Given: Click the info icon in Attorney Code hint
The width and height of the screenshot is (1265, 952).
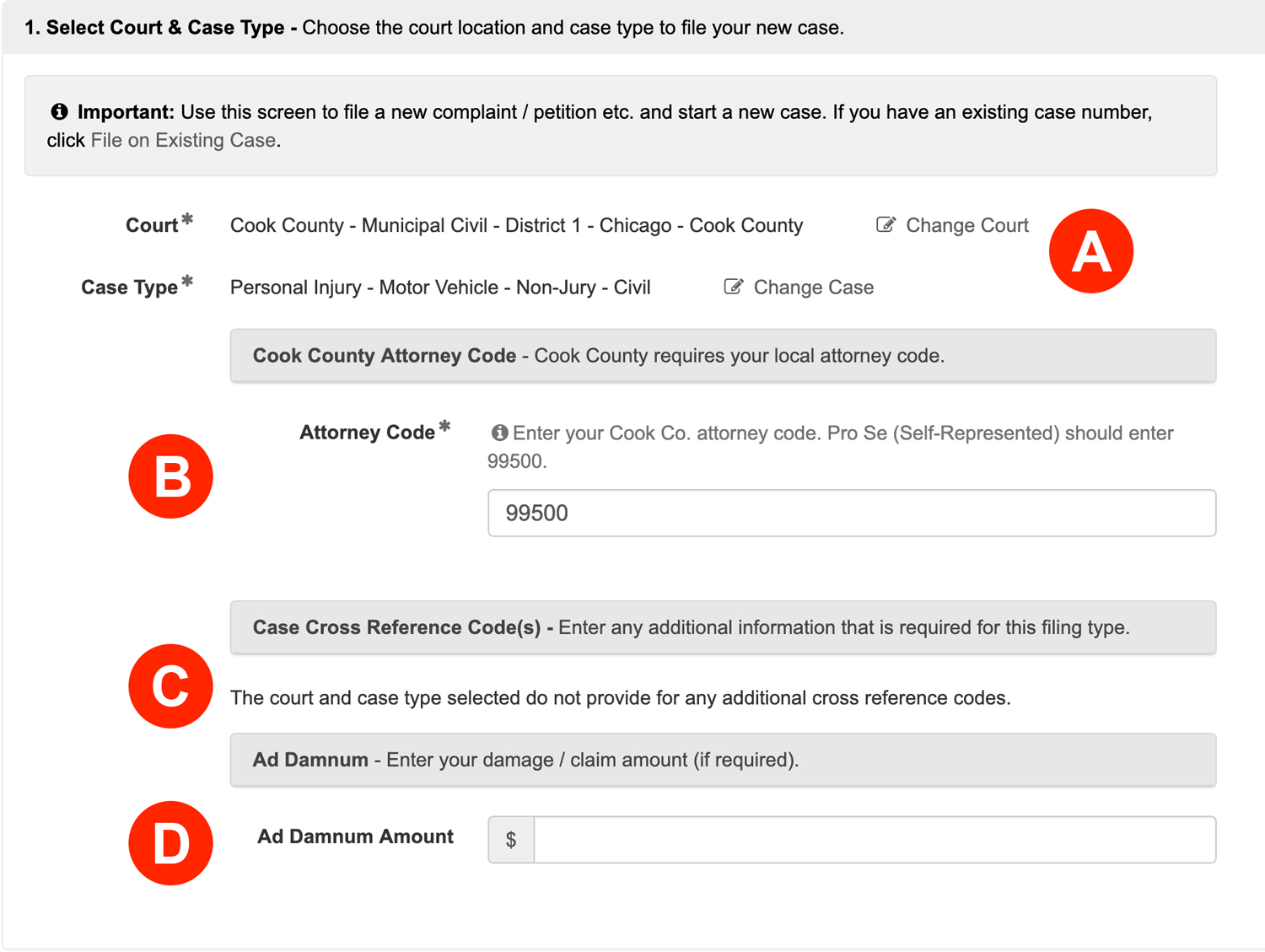Looking at the screenshot, I should (x=499, y=433).
